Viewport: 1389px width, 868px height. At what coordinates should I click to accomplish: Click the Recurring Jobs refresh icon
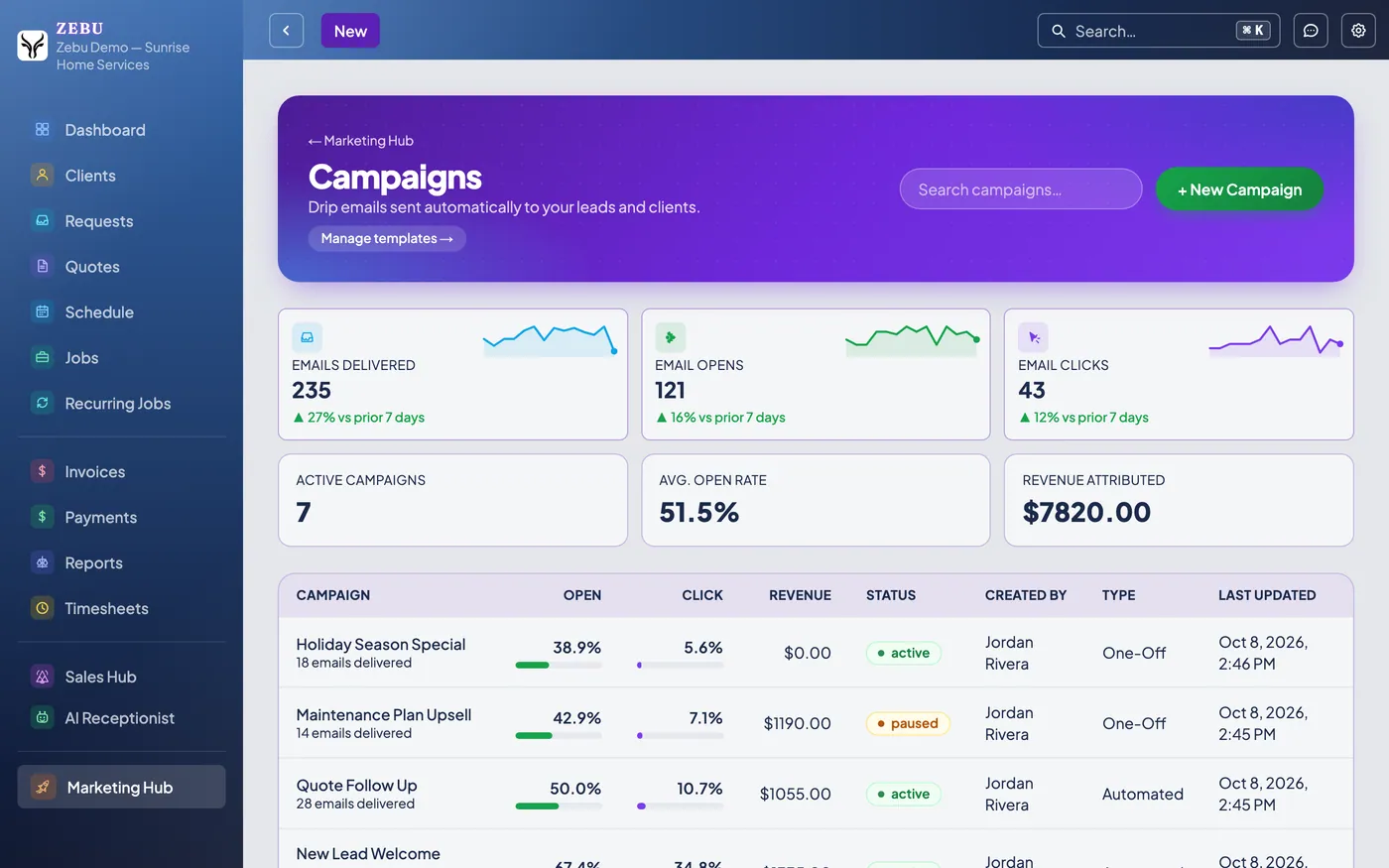42,404
